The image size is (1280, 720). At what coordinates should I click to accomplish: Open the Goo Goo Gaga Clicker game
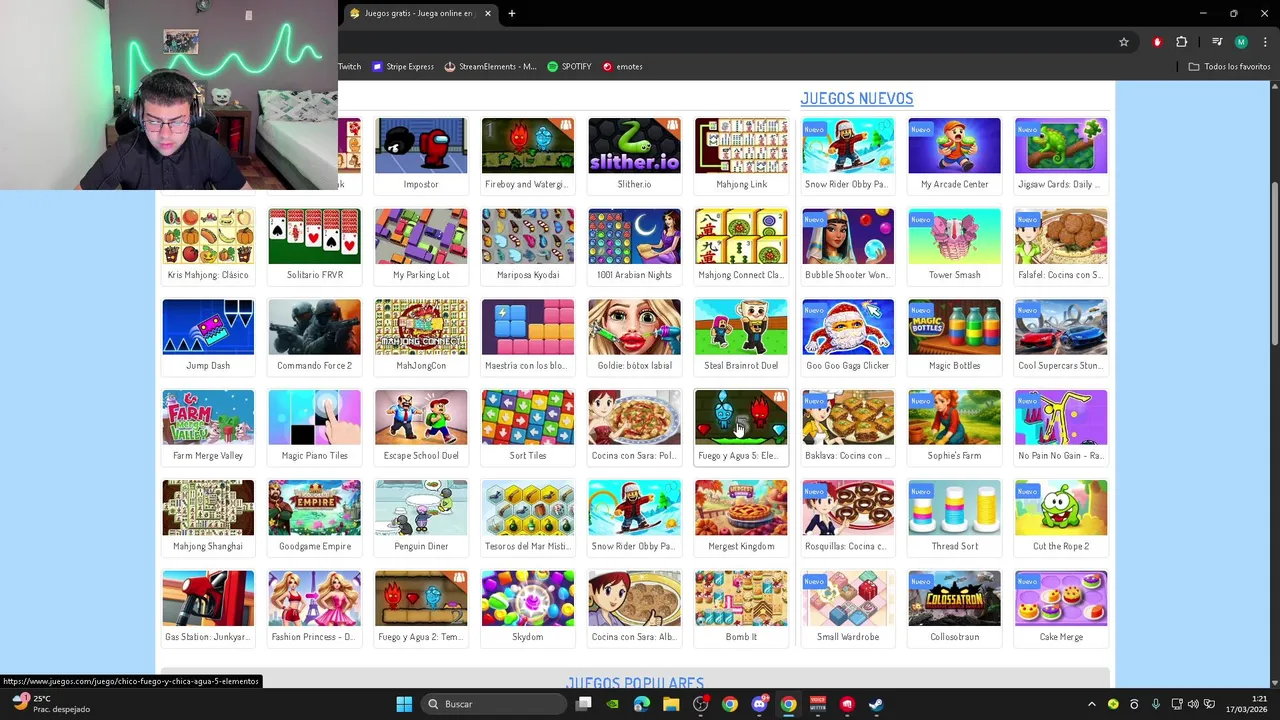pos(848,336)
